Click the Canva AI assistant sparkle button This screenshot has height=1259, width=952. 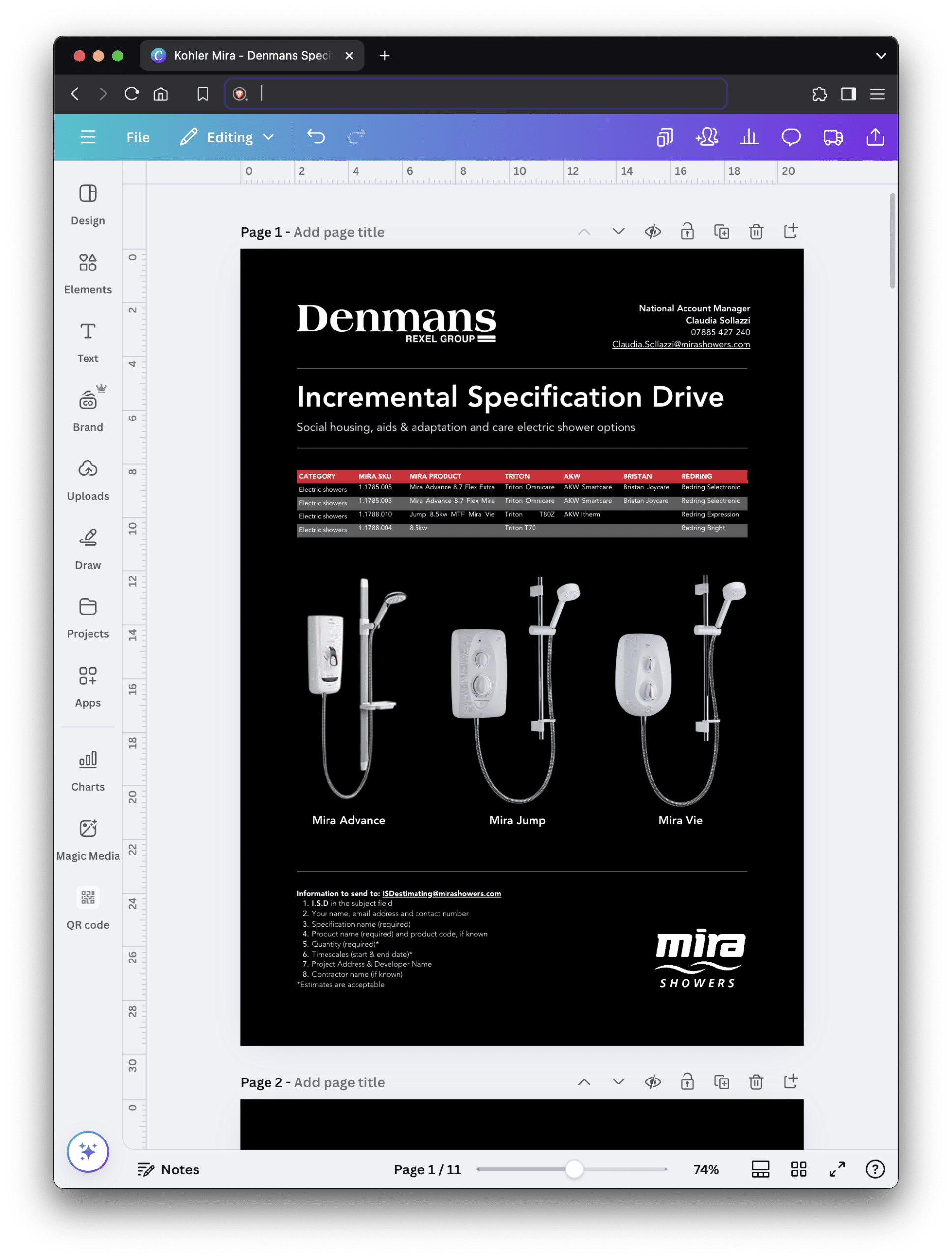(x=88, y=1151)
